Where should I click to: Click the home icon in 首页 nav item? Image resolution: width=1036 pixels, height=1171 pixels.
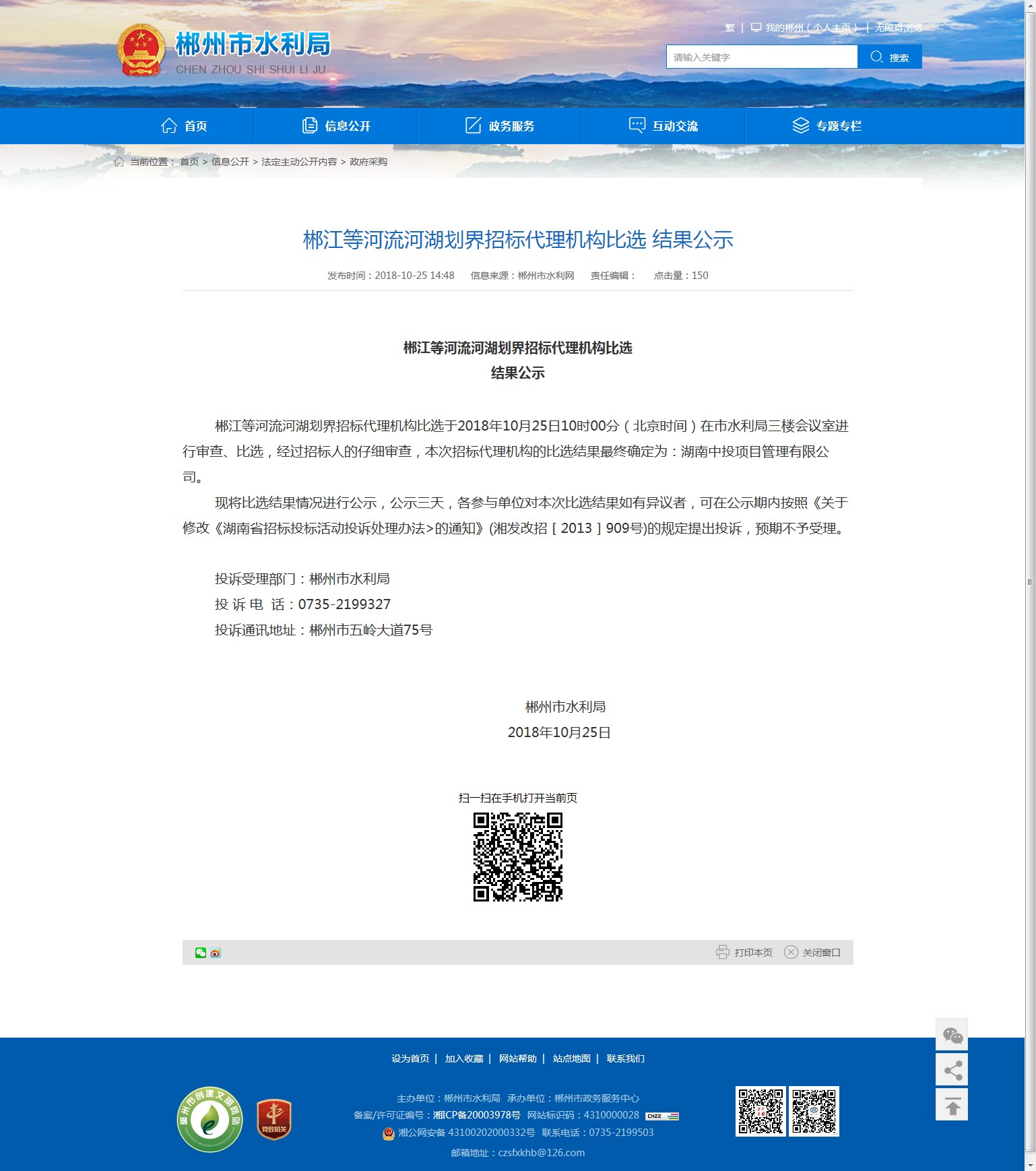point(169,125)
